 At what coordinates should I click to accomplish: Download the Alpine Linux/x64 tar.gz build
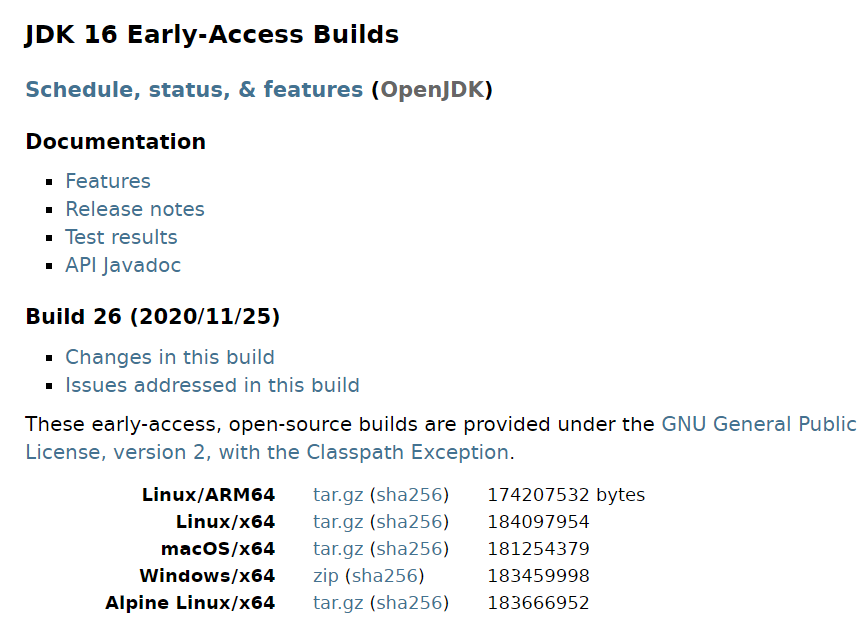click(338, 603)
